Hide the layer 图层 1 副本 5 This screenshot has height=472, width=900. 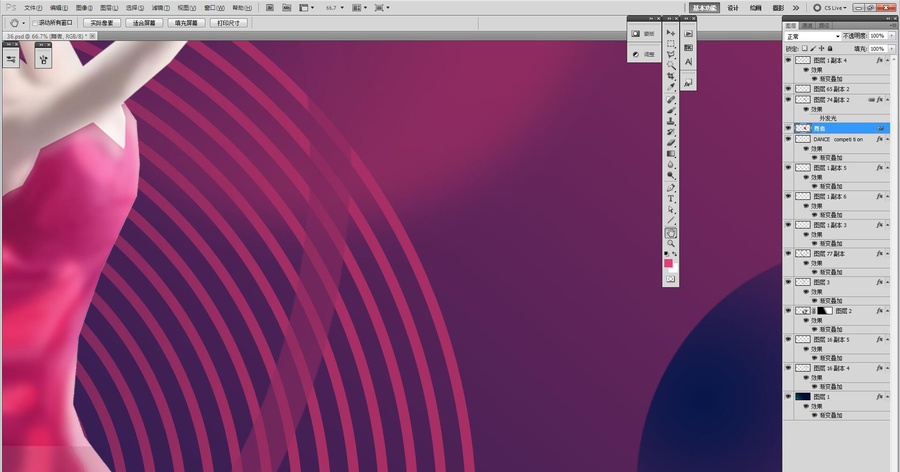[x=788, y=168]
